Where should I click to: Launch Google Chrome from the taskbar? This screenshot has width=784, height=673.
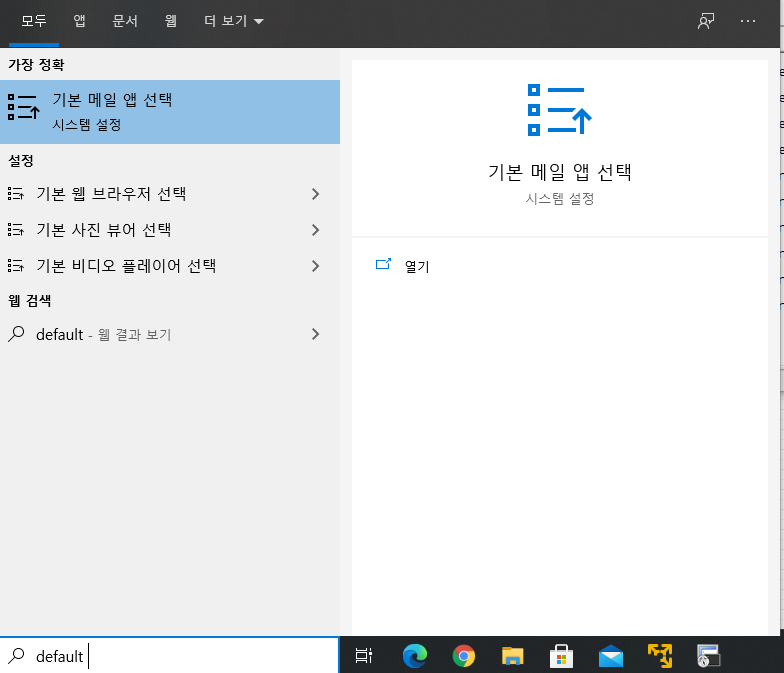tap(464, 656)
